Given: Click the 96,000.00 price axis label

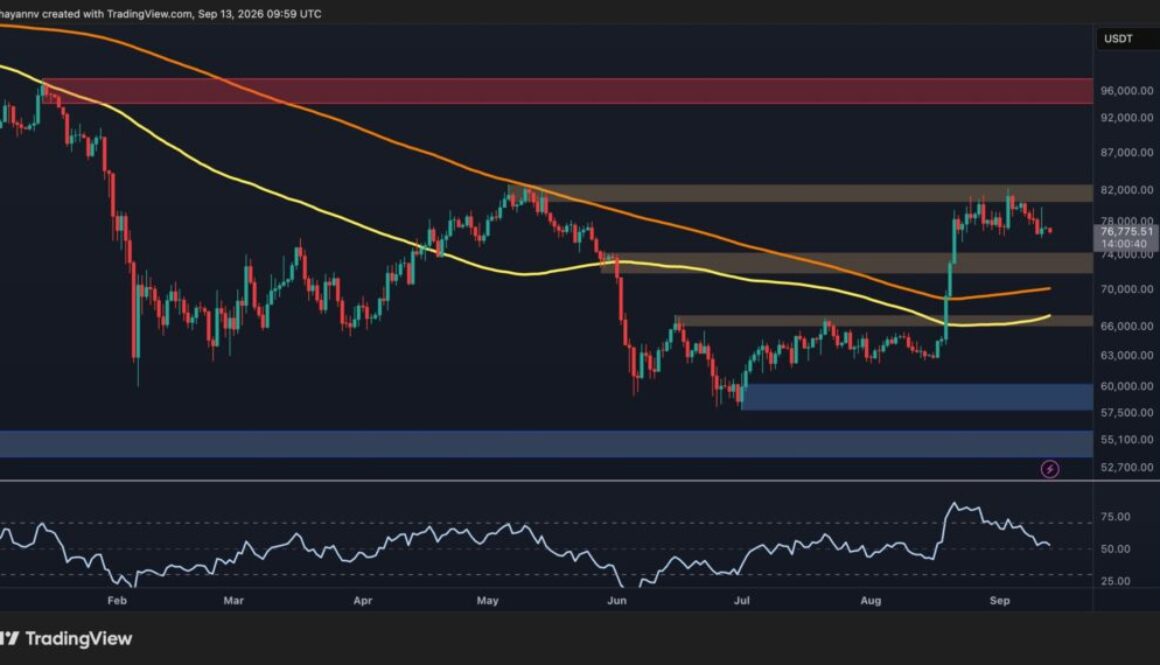Looking at the screenshot, I should pyautogui.click(x=1126, y=90).
